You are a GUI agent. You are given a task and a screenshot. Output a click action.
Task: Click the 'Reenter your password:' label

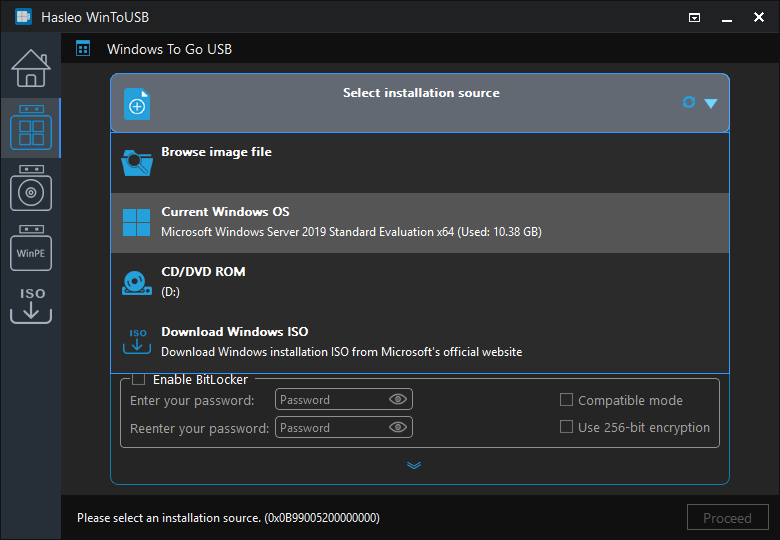click(199, 428)
